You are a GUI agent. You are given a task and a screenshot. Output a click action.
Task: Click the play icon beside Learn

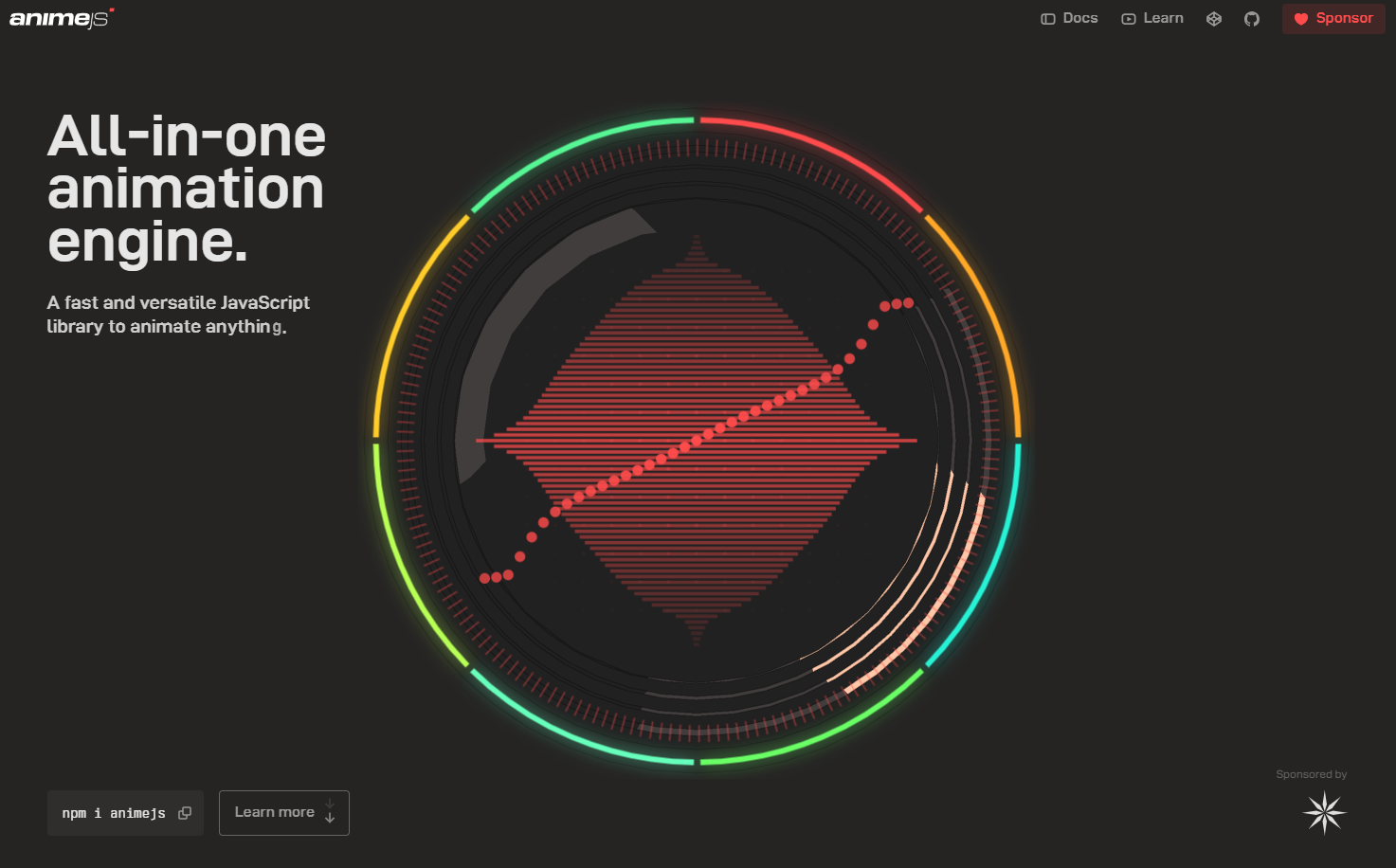[1128, 19]
